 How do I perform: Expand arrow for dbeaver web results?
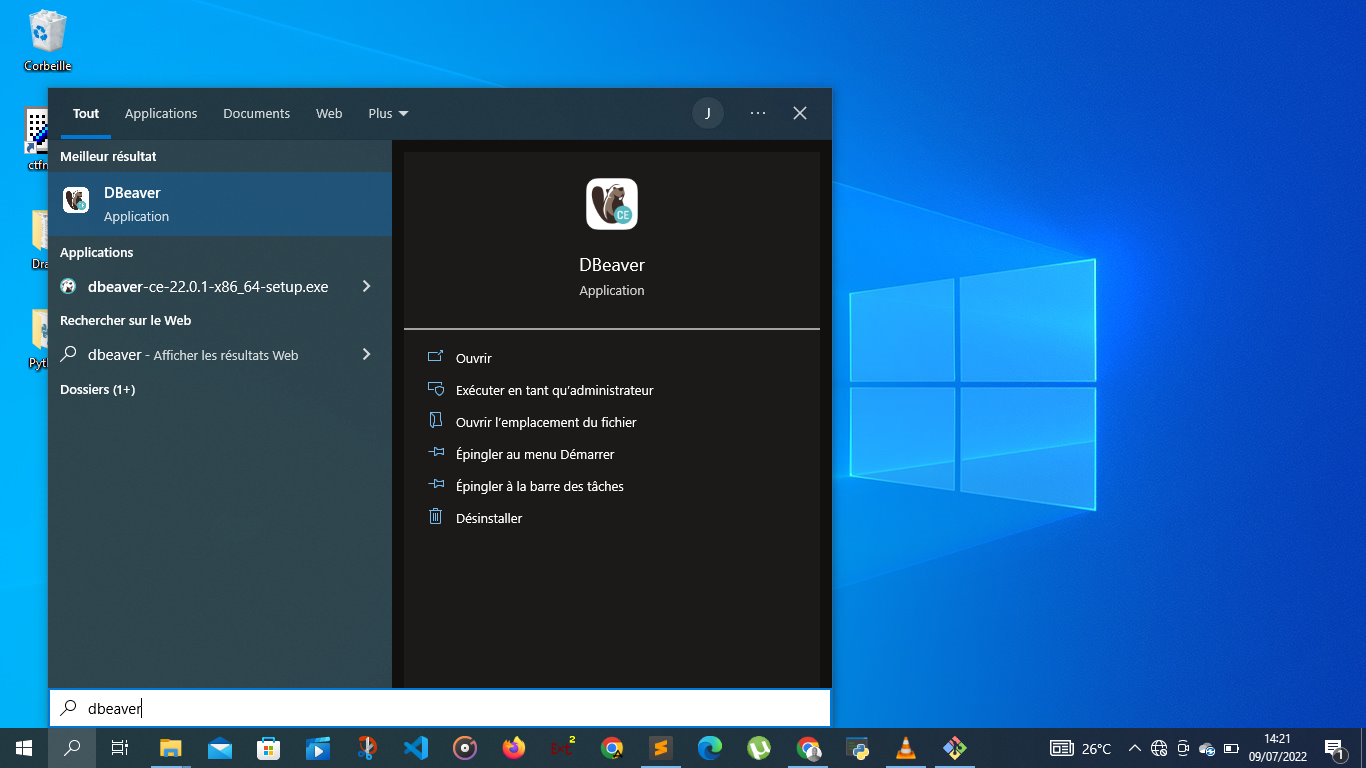coord(366,354)
